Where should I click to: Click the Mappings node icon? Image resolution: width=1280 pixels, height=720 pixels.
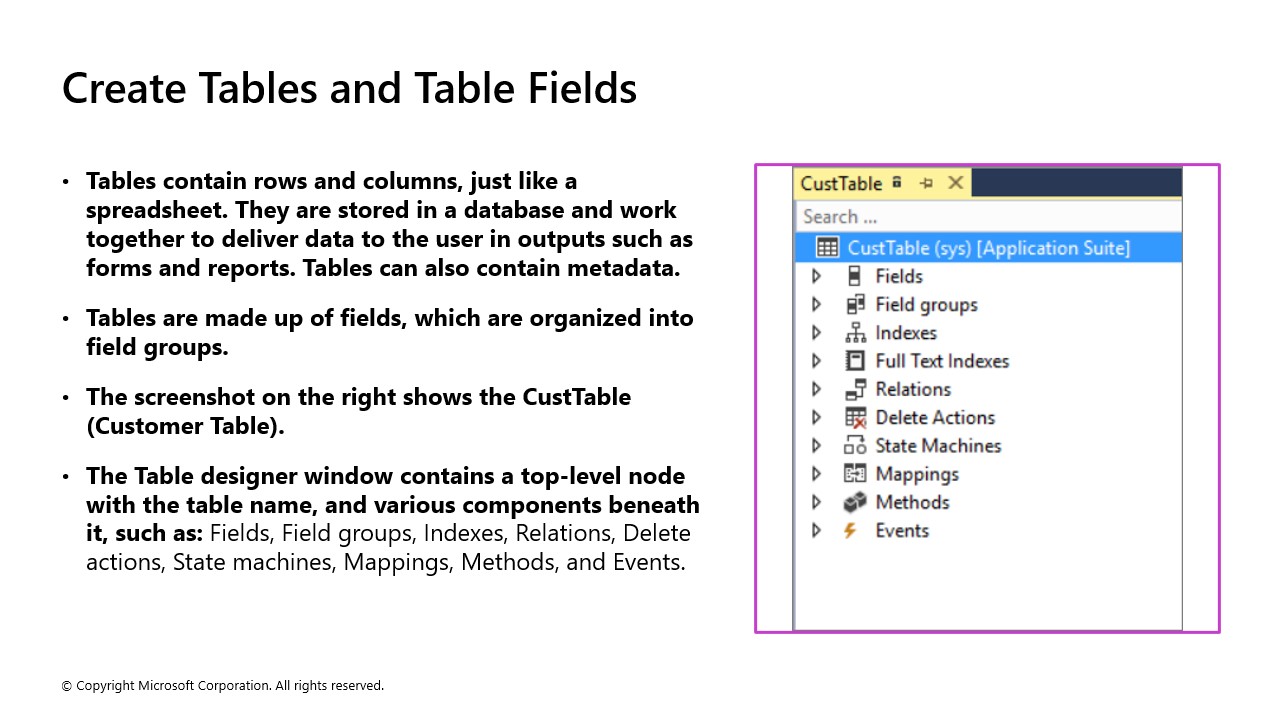[x=855, y=473]
